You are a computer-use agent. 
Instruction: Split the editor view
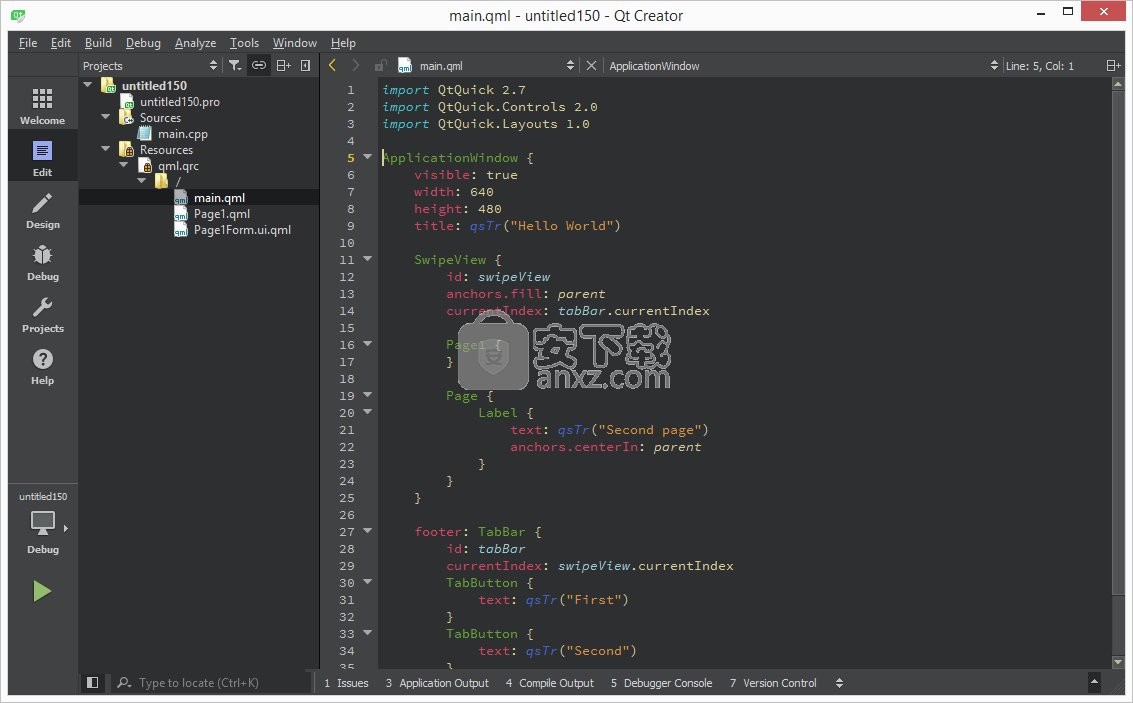click(1113, 66)
